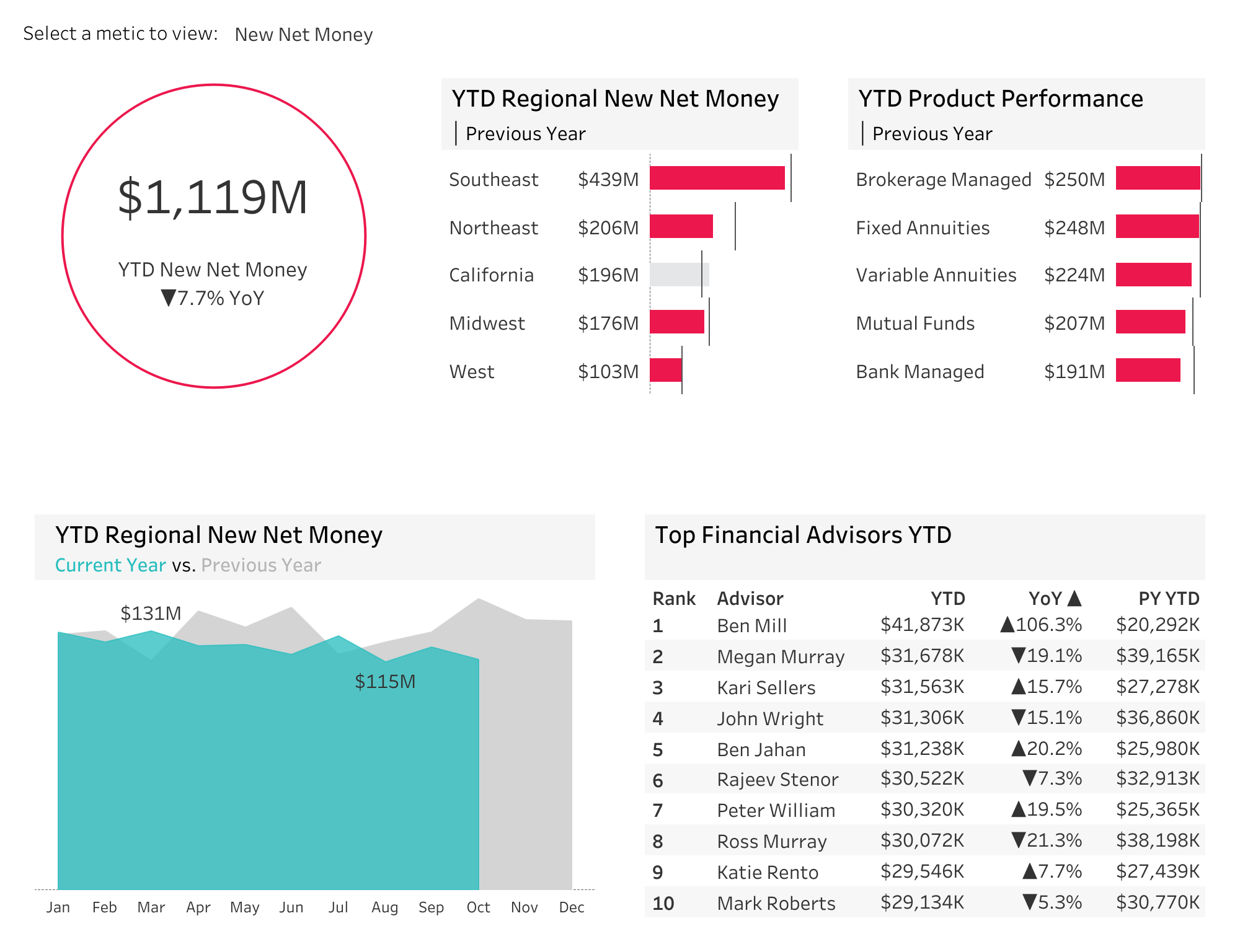1240x952 pixels.
Task: Select the grey California region bar
Action: 680,275
